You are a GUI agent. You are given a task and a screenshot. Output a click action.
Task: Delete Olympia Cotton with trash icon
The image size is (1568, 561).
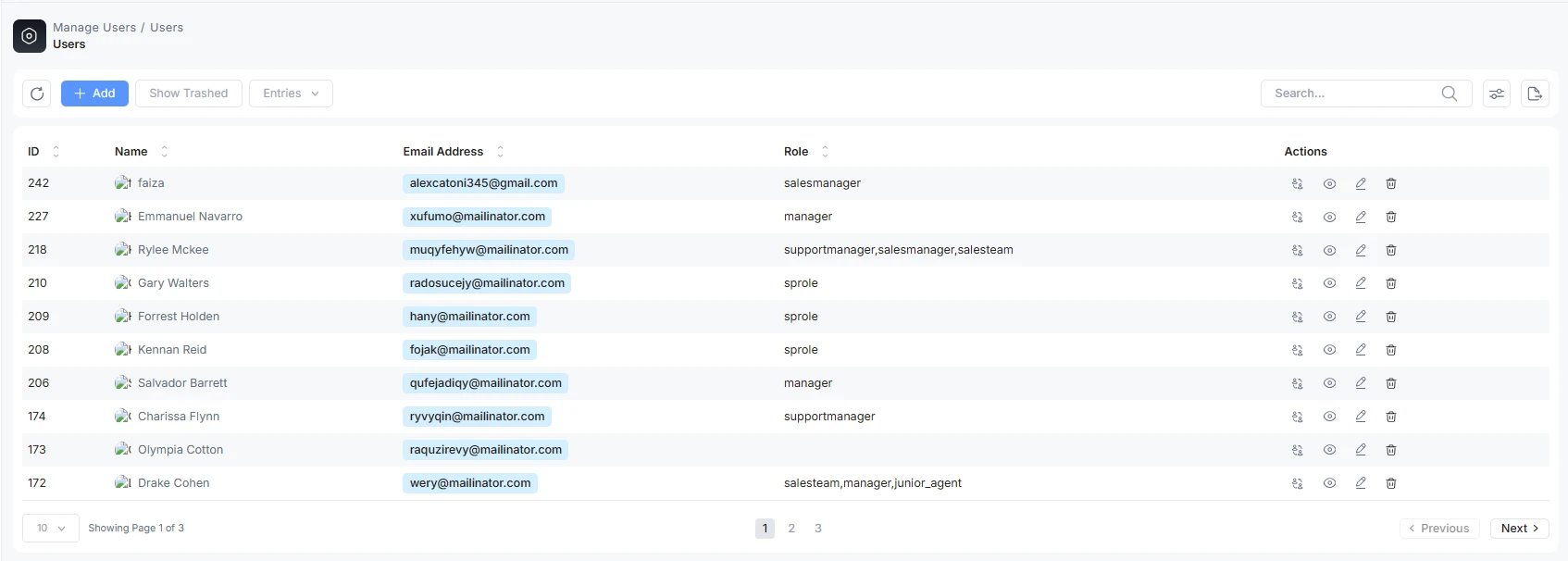pos(1391,450)
